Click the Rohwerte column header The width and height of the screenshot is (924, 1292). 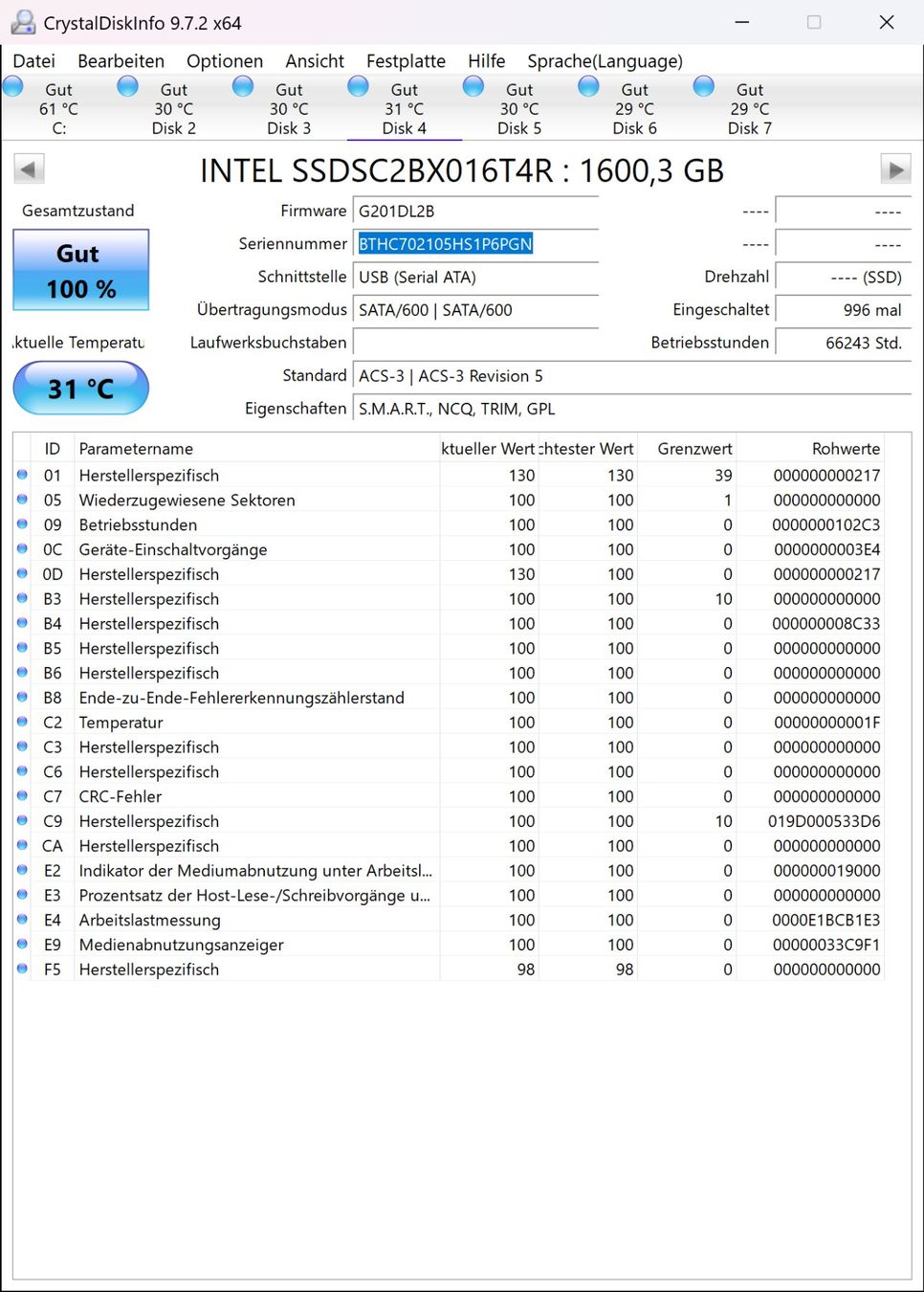point(810,449)
